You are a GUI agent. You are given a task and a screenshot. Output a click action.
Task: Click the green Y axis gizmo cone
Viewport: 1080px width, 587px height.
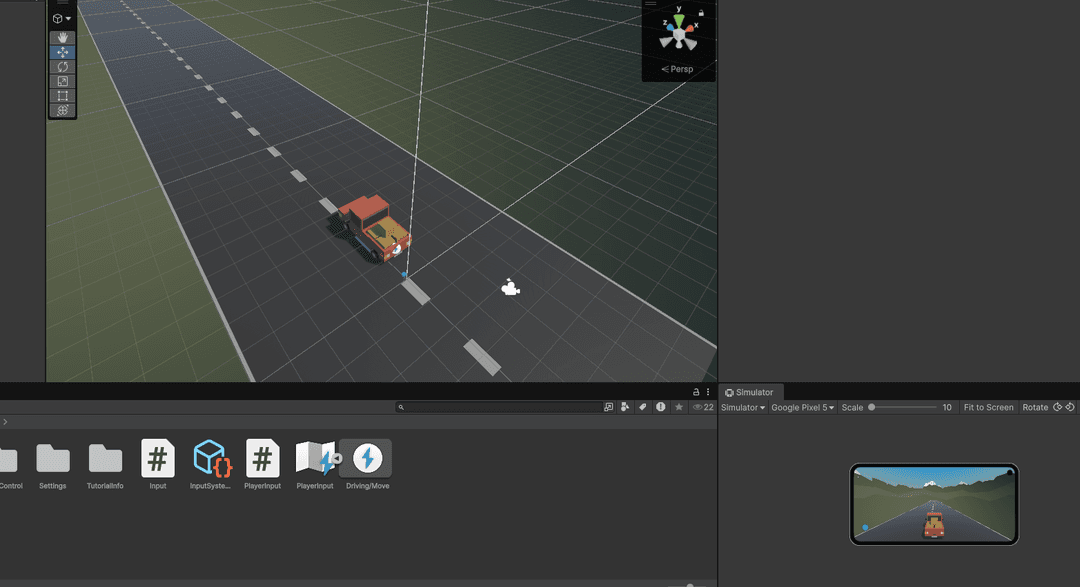pos(679,21)
